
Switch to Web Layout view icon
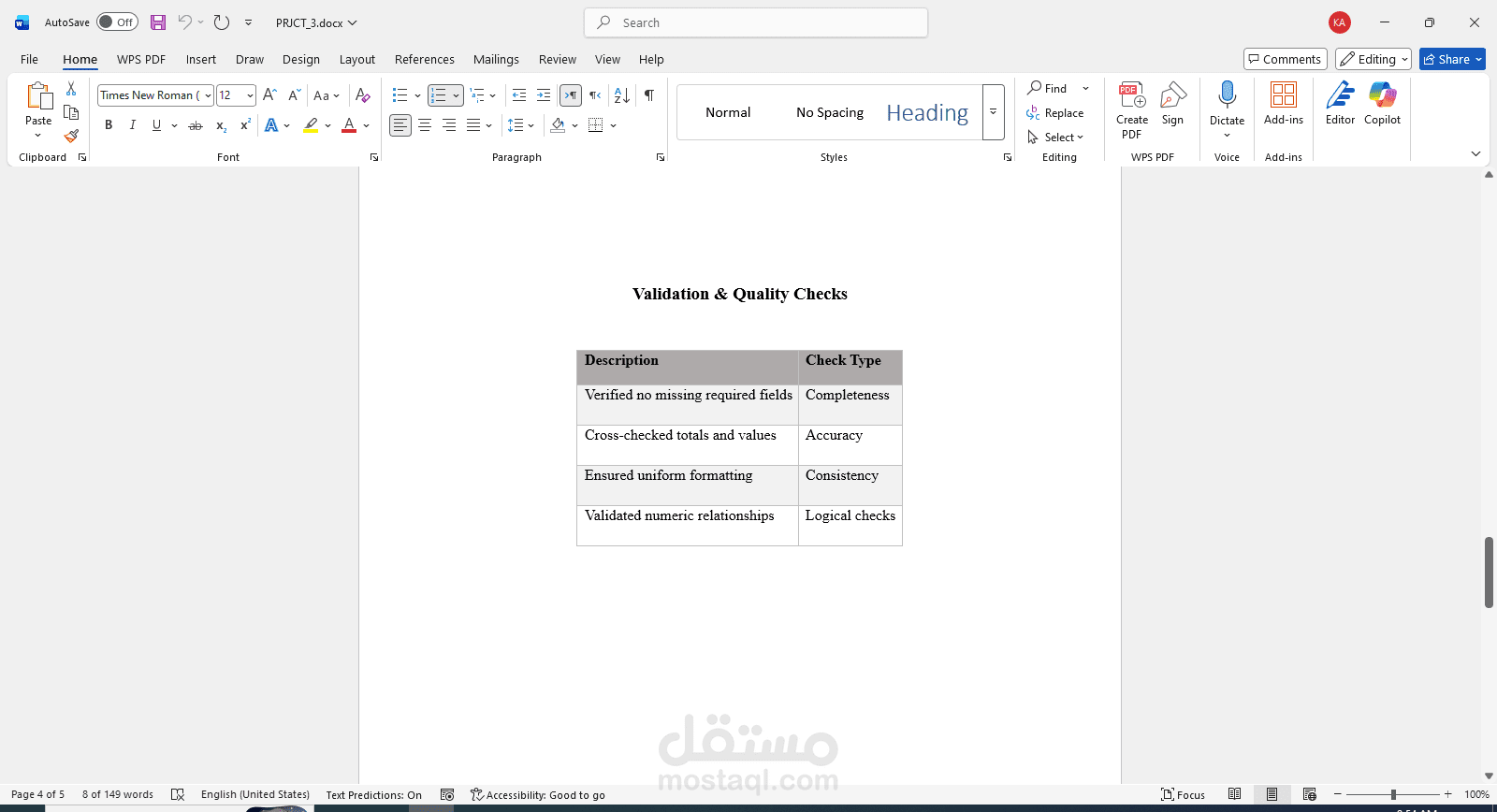(1310, 794)
